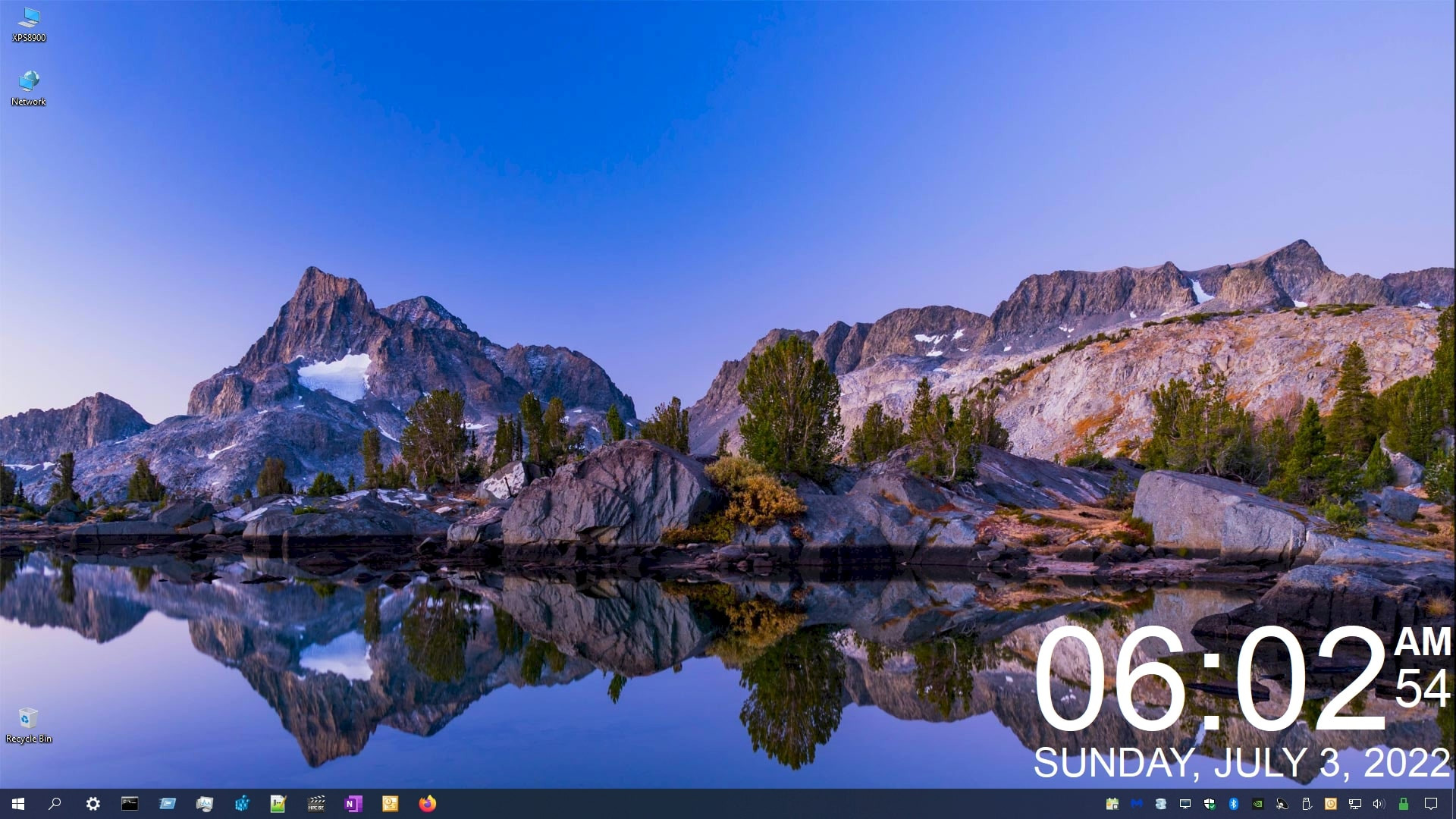The image size is (1456, 819).
Task: Open OneNote from taskbar
Action: (353, 804)
